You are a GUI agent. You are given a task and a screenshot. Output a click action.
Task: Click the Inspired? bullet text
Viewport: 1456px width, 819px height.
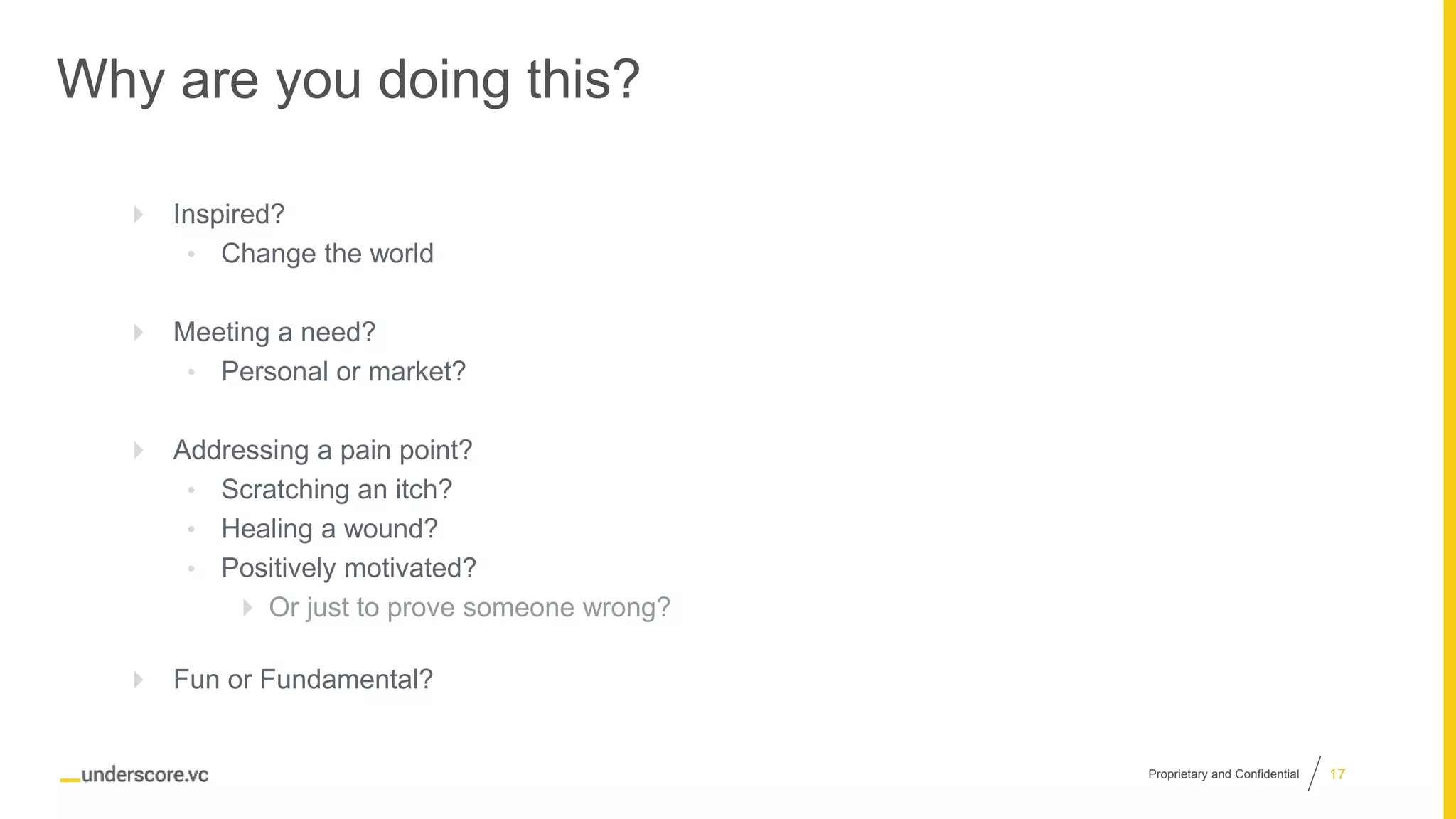229,214
